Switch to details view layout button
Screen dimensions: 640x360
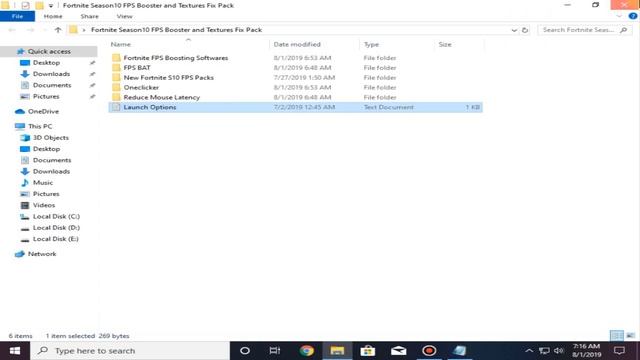point(617,336)
